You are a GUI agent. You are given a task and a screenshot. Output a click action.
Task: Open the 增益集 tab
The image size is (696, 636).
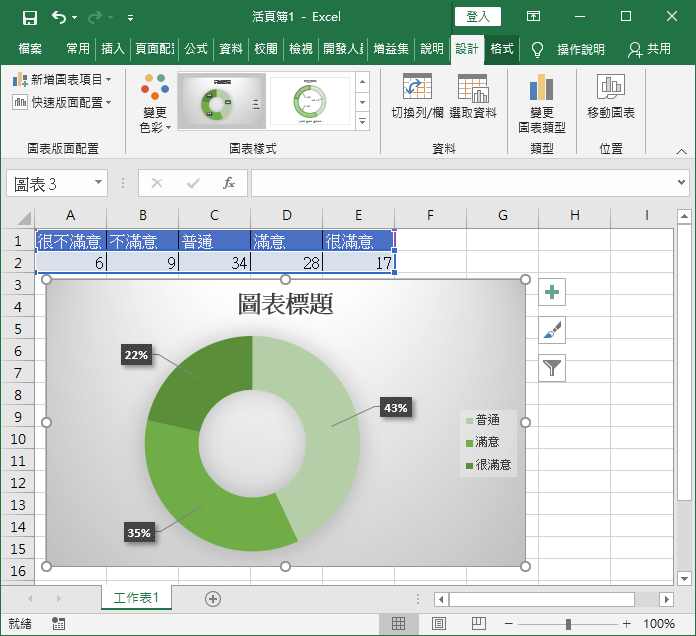(391, 48)
